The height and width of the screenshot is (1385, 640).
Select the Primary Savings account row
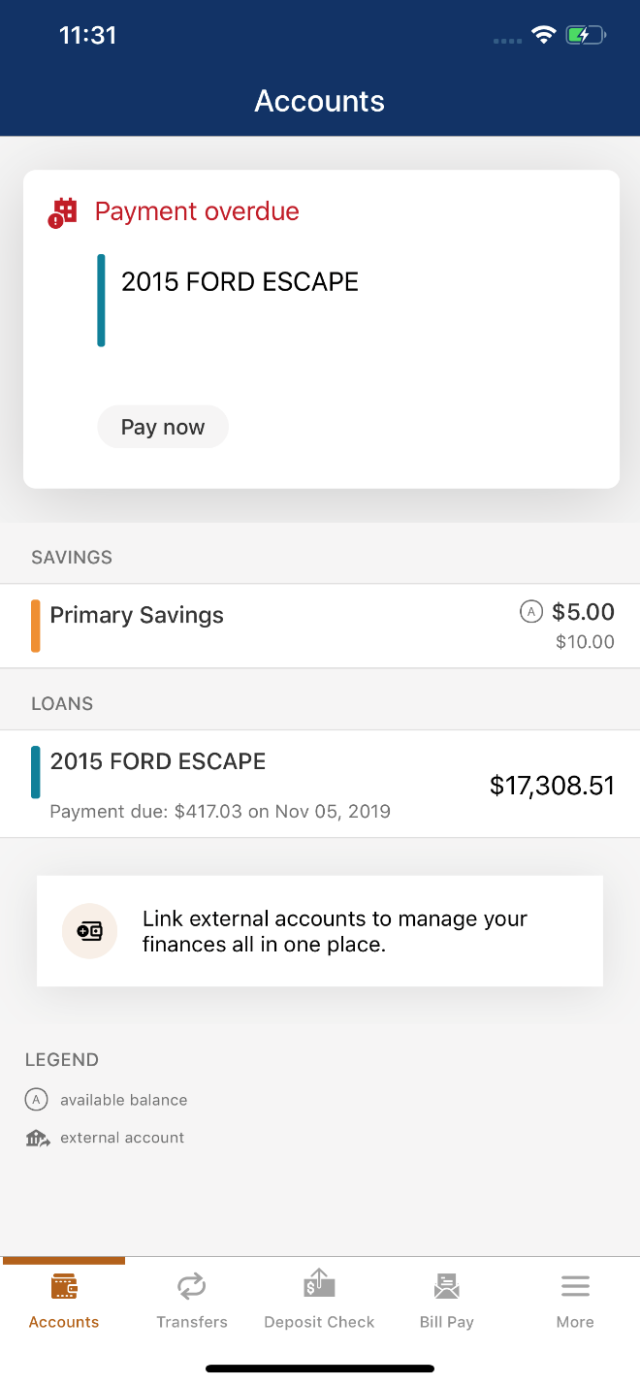click(319, 624)
